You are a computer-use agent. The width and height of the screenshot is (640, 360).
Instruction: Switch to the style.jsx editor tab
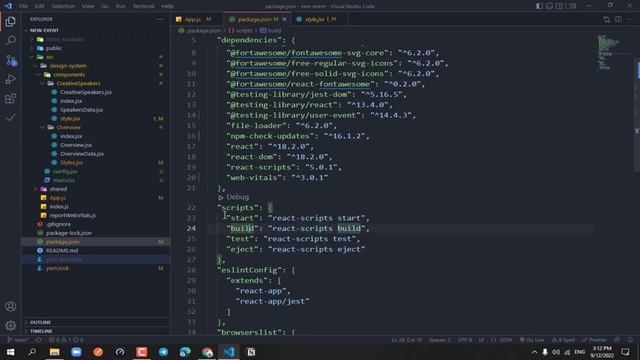[x=320, y=19]
